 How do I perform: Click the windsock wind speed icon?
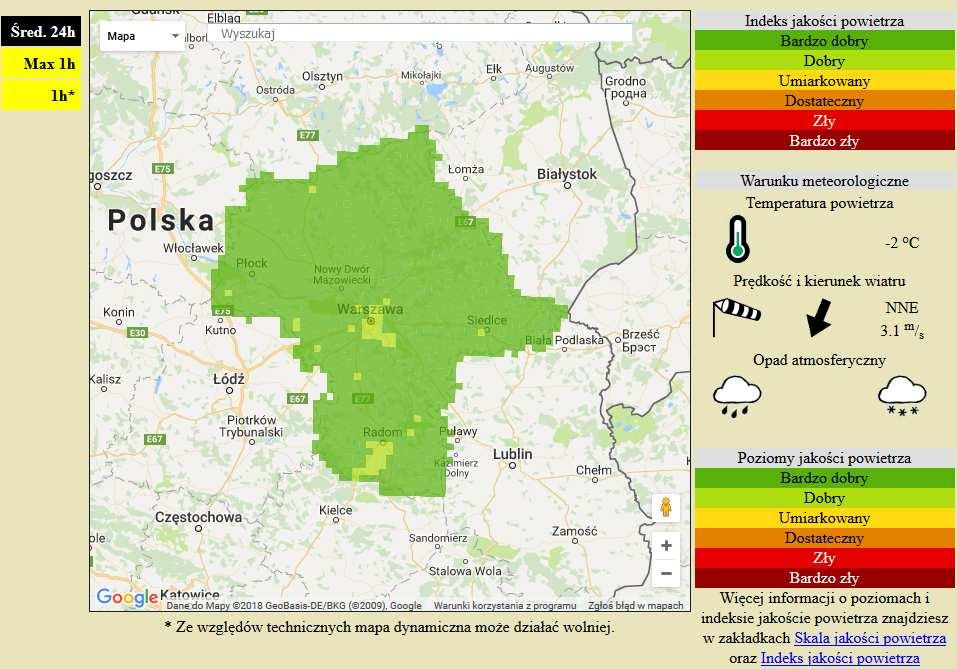(x=736, y=317)
